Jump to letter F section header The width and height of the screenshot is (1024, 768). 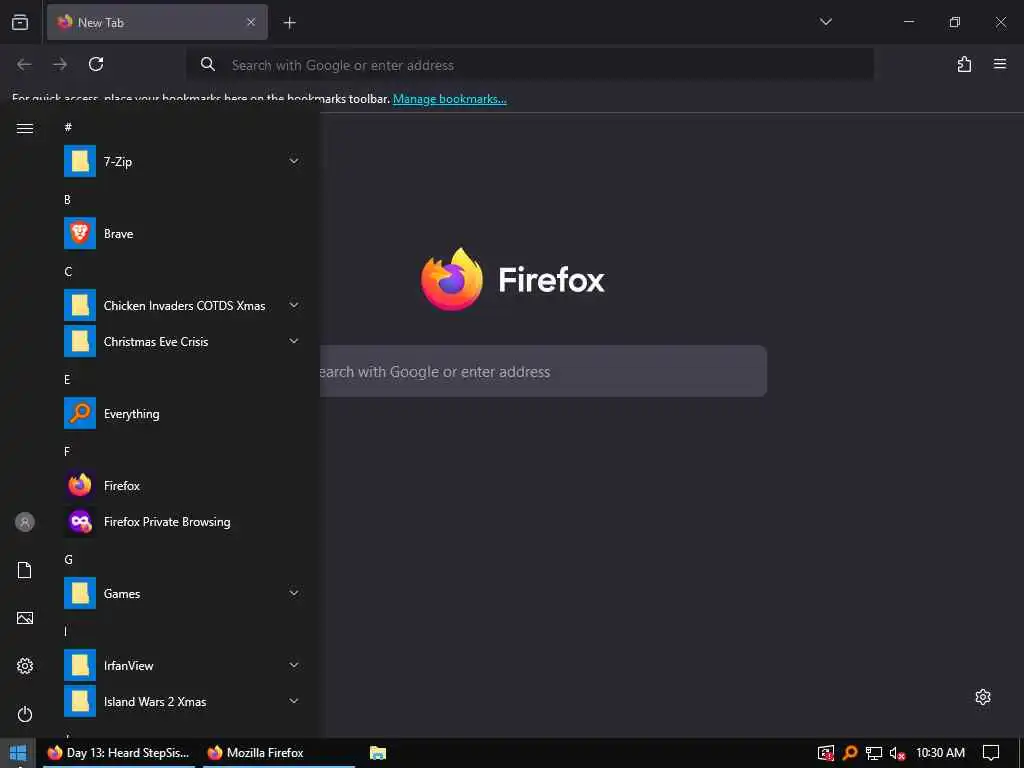67,451
